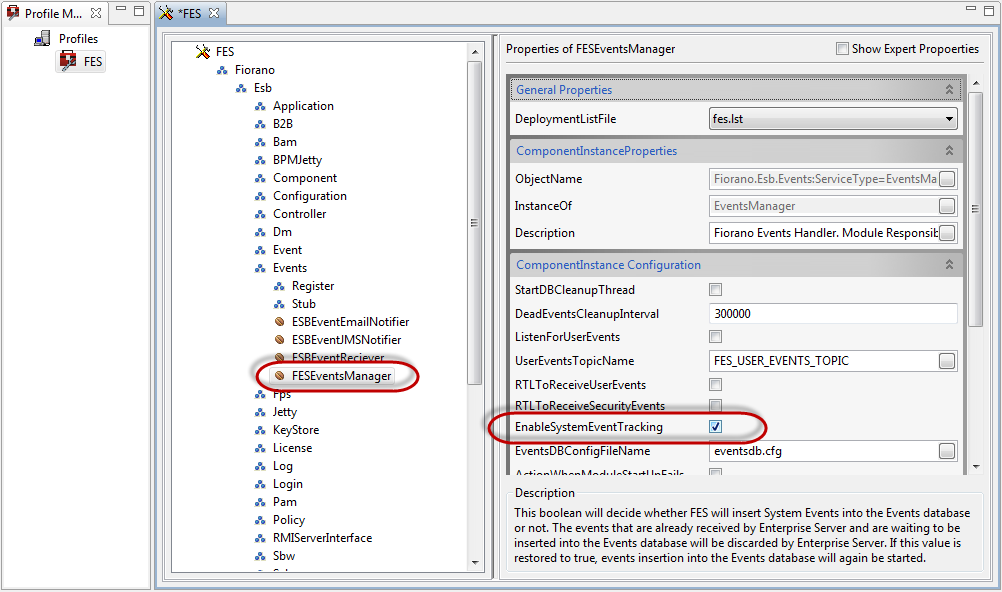The width and height of the screenshot is (1002, 592).
Task: Open the InstanceOf value editor button
Action: coord(947,206)
